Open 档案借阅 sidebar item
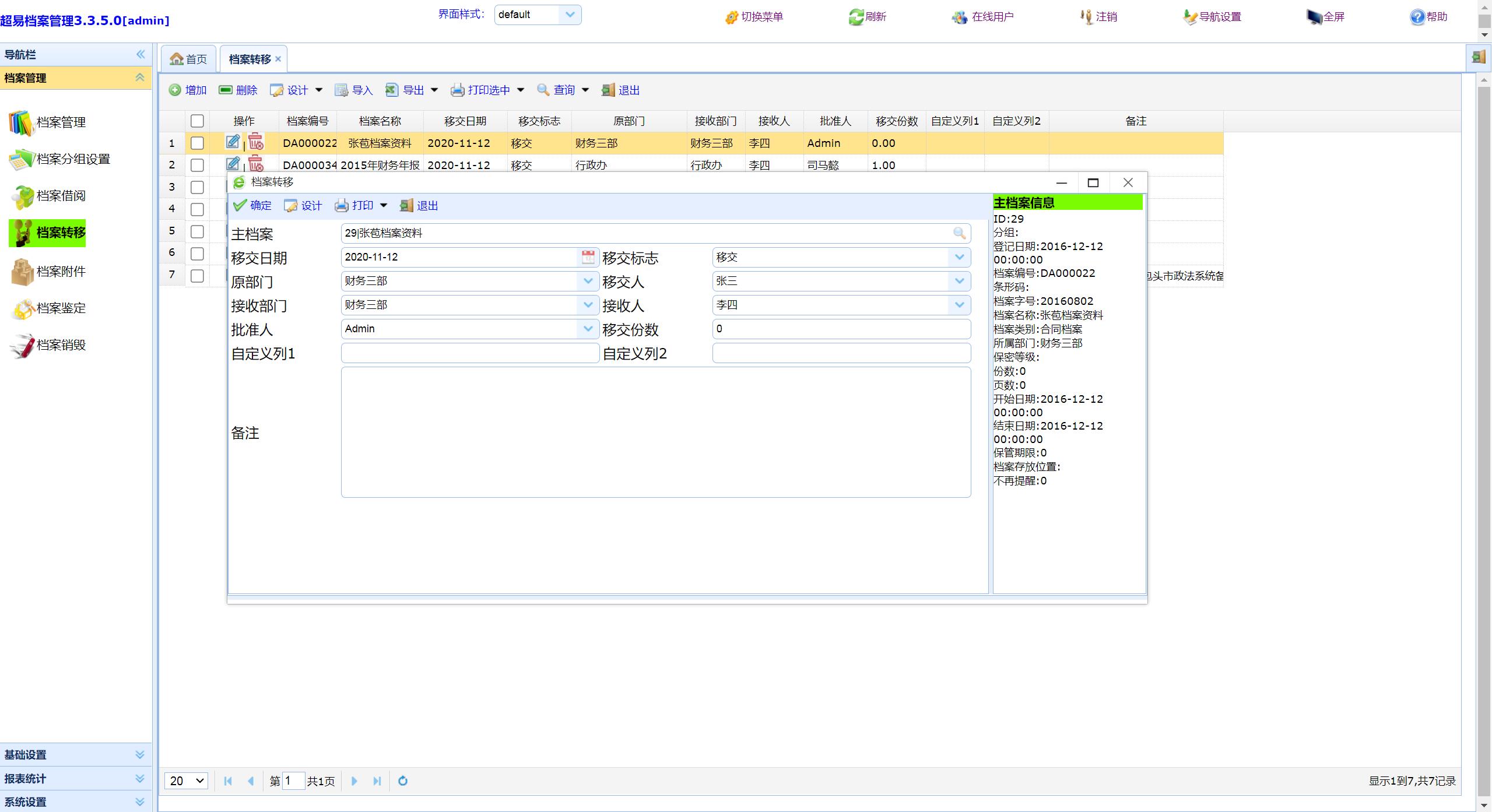 [48, 196]
